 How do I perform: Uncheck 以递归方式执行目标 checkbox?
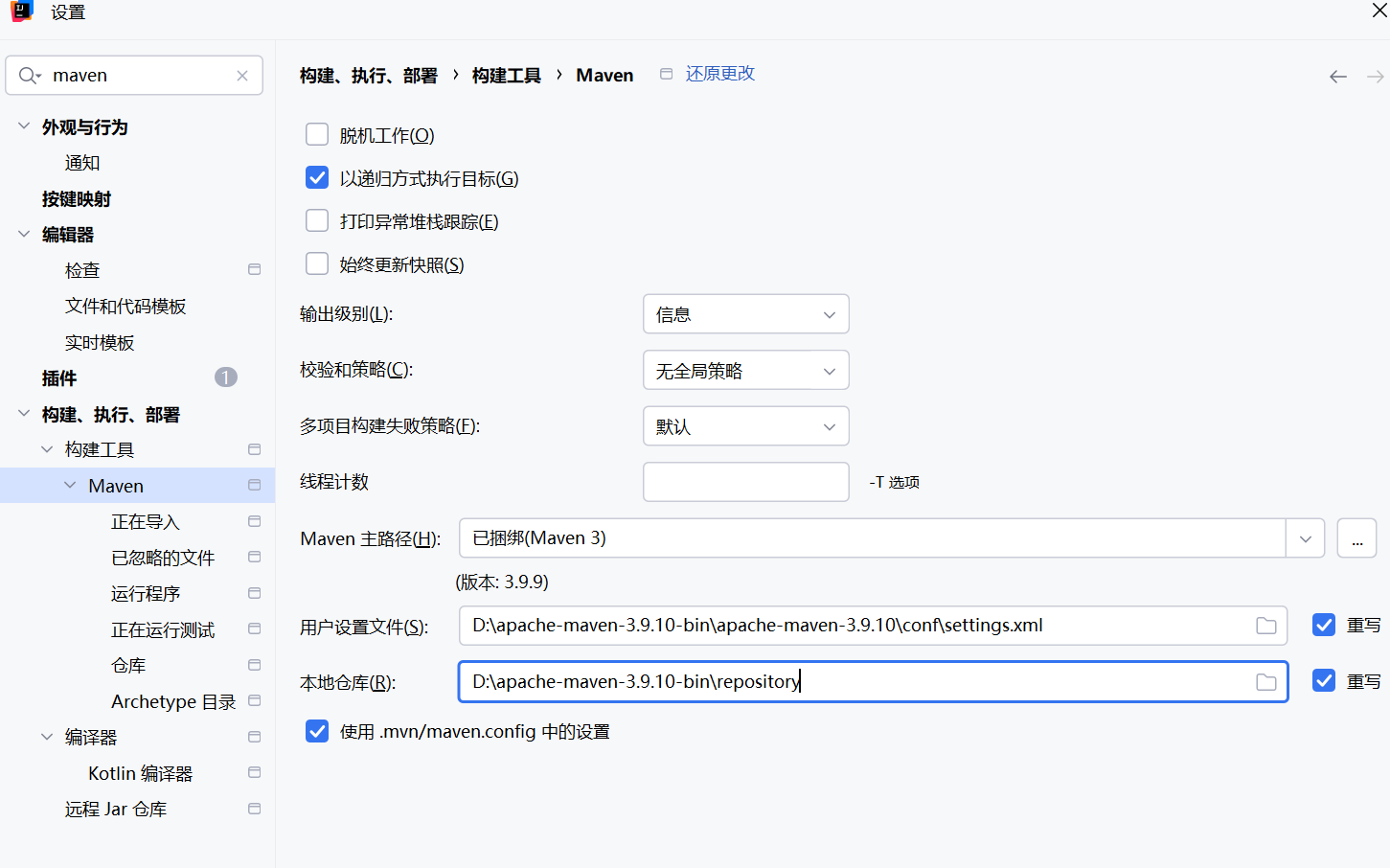317,177
